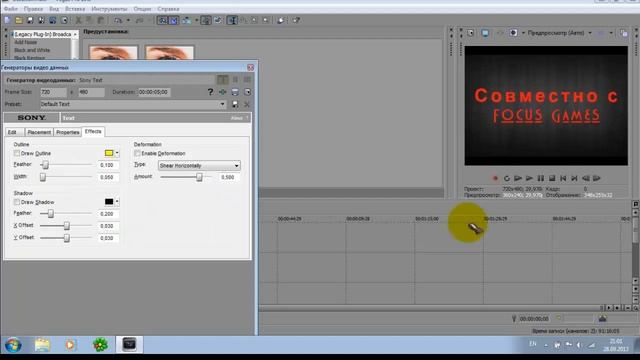Image resolution: width=640 pixels, height=360 pixels.
Task: Click copy snapshot icon at preview toolbar right
Action: click(623, 33)
